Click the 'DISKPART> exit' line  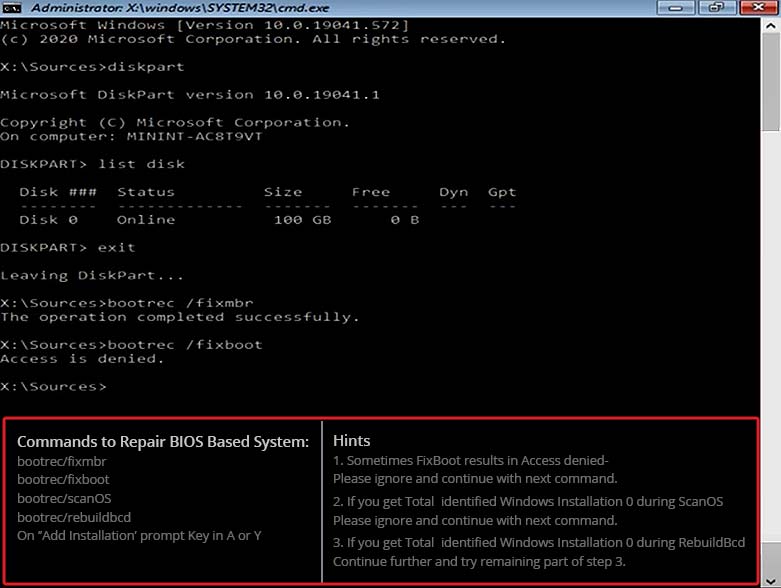[68, 247]
